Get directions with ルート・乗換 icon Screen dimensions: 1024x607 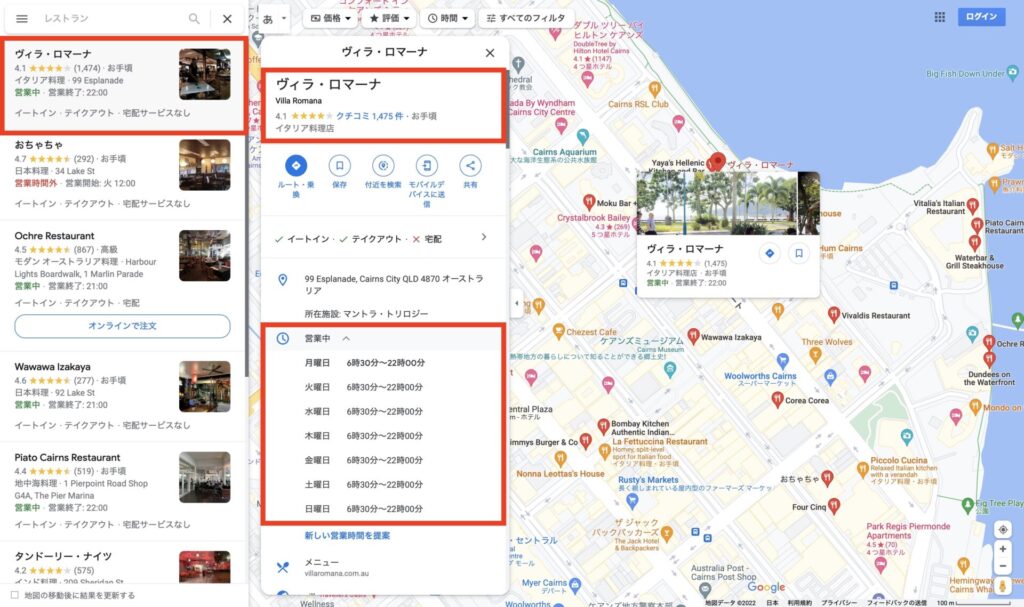(296, 166)
